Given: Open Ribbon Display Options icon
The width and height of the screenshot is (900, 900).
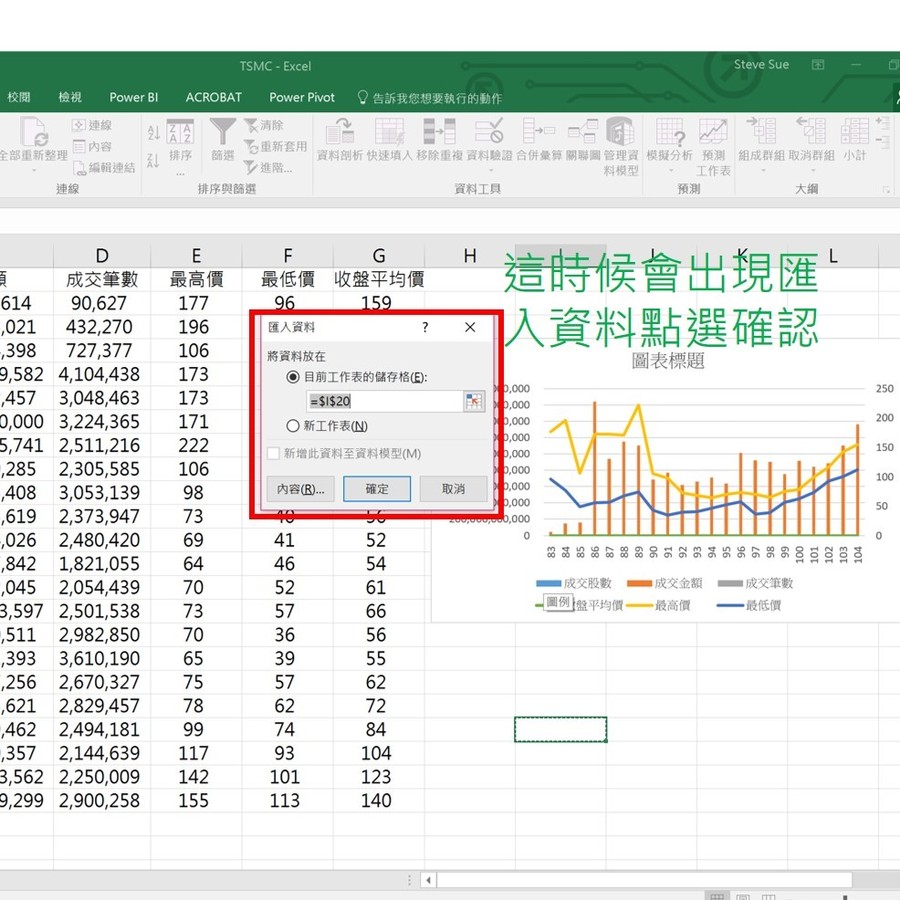Looking at the screenshot, I should [818, 64].
